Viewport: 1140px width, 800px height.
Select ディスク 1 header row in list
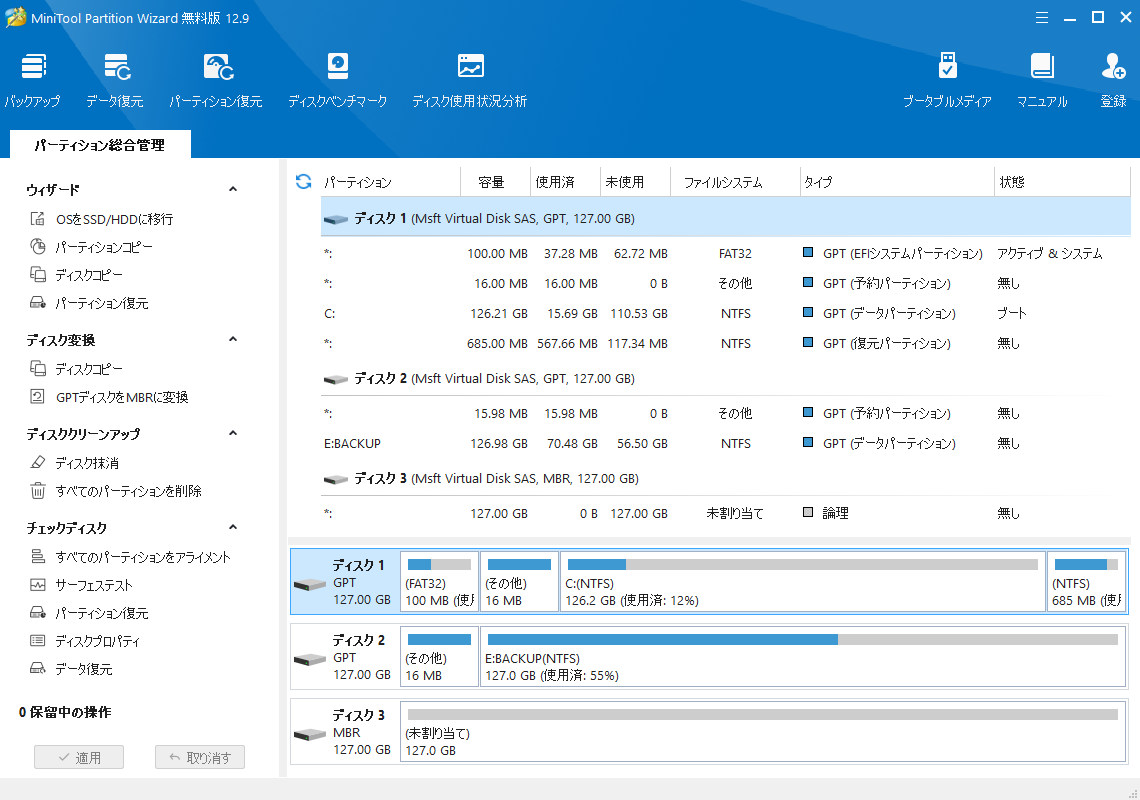click(726, 218)
